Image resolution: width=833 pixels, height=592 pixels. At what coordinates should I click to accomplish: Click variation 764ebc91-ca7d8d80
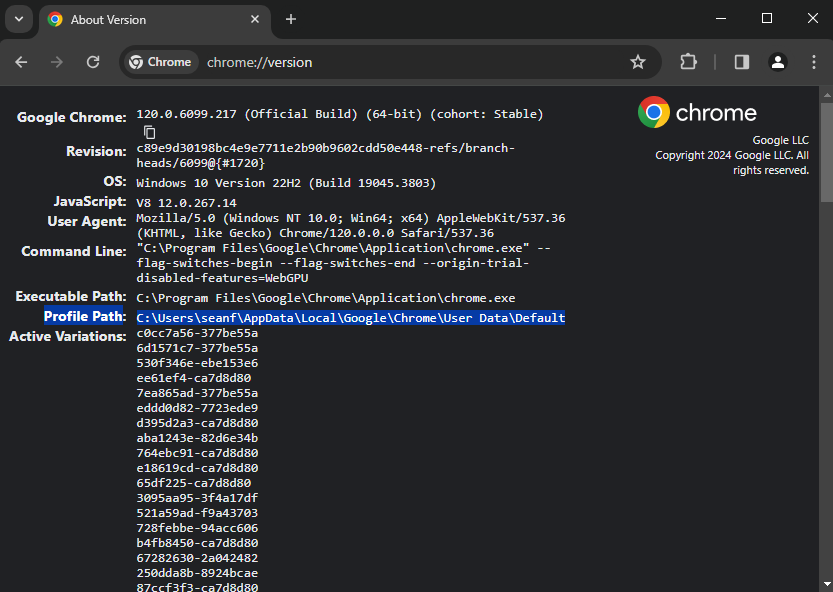pos(197,453)
